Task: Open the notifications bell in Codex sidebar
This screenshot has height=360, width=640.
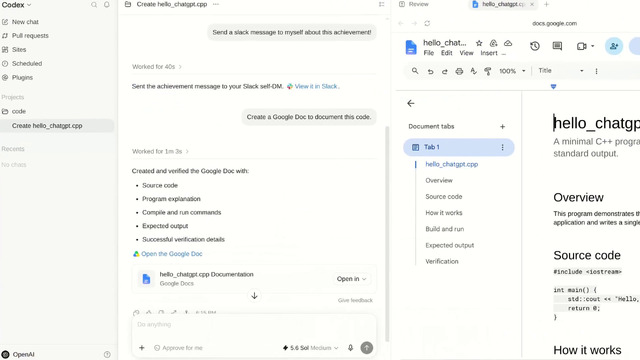Action: click(107, 5)
